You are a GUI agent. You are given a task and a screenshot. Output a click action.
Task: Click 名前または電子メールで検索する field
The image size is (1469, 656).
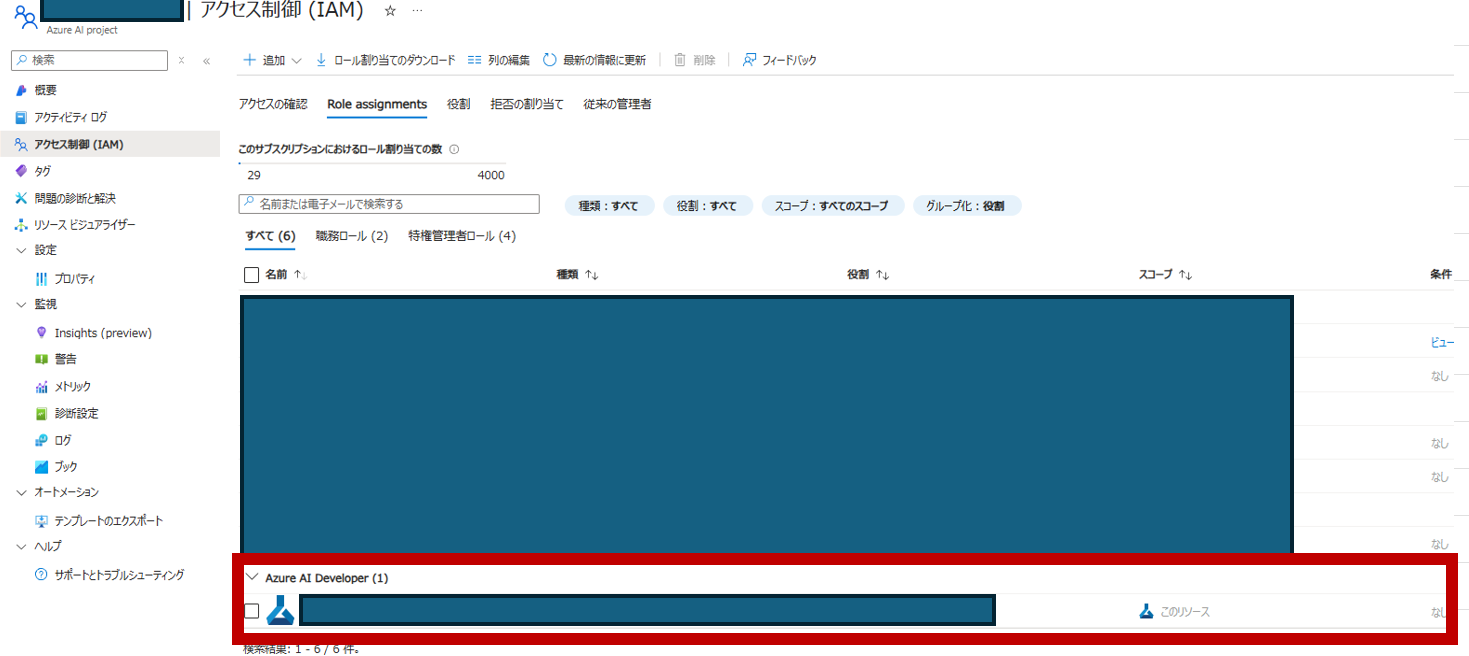(389, 204)
